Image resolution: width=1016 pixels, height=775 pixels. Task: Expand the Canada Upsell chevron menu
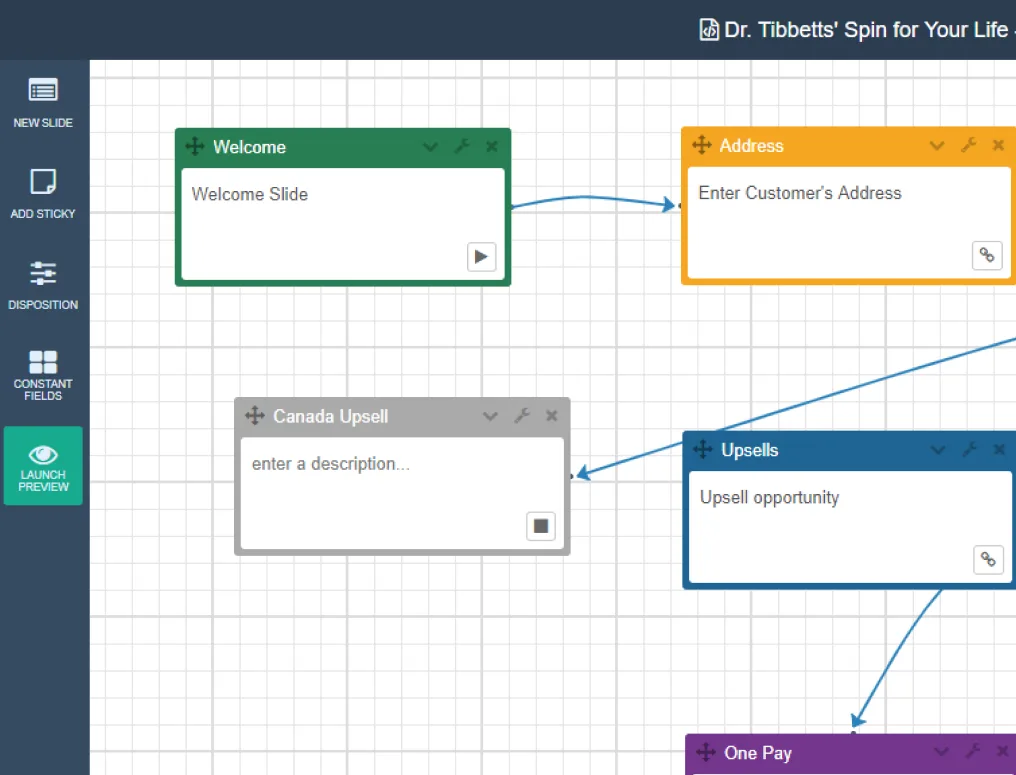pyautogui.click(x=490, y=416)
